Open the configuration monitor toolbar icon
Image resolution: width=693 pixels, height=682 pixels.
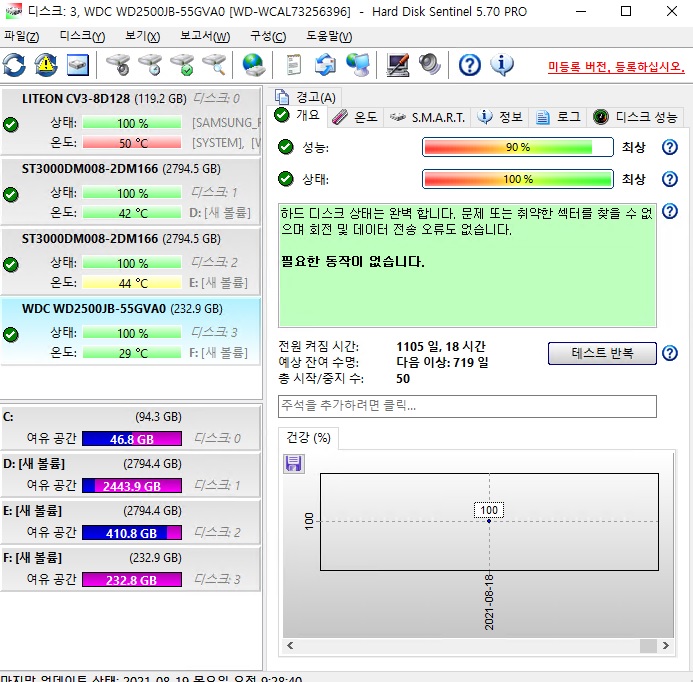pos(397,65)
